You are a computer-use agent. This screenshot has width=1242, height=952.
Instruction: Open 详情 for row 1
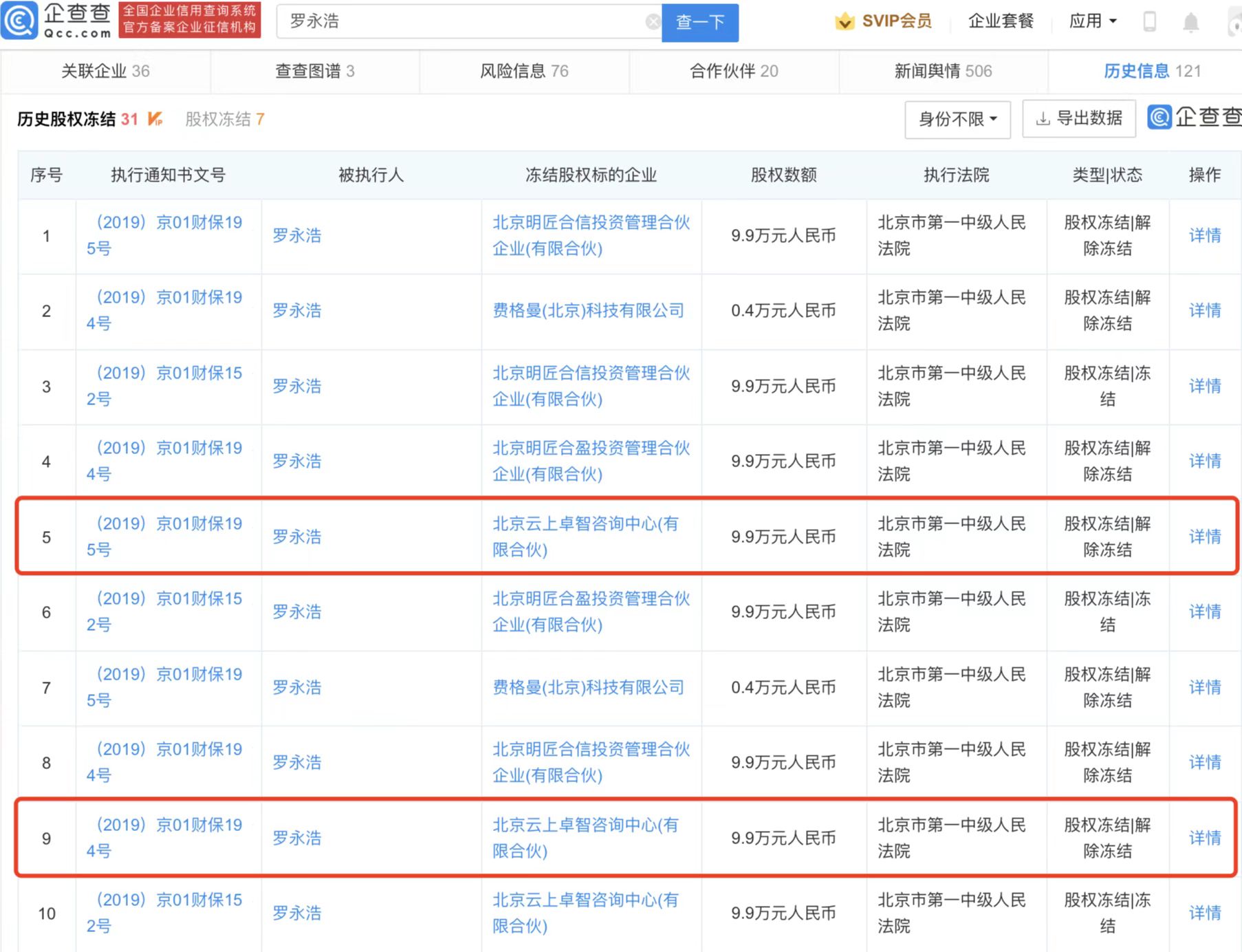(1205, 235)
